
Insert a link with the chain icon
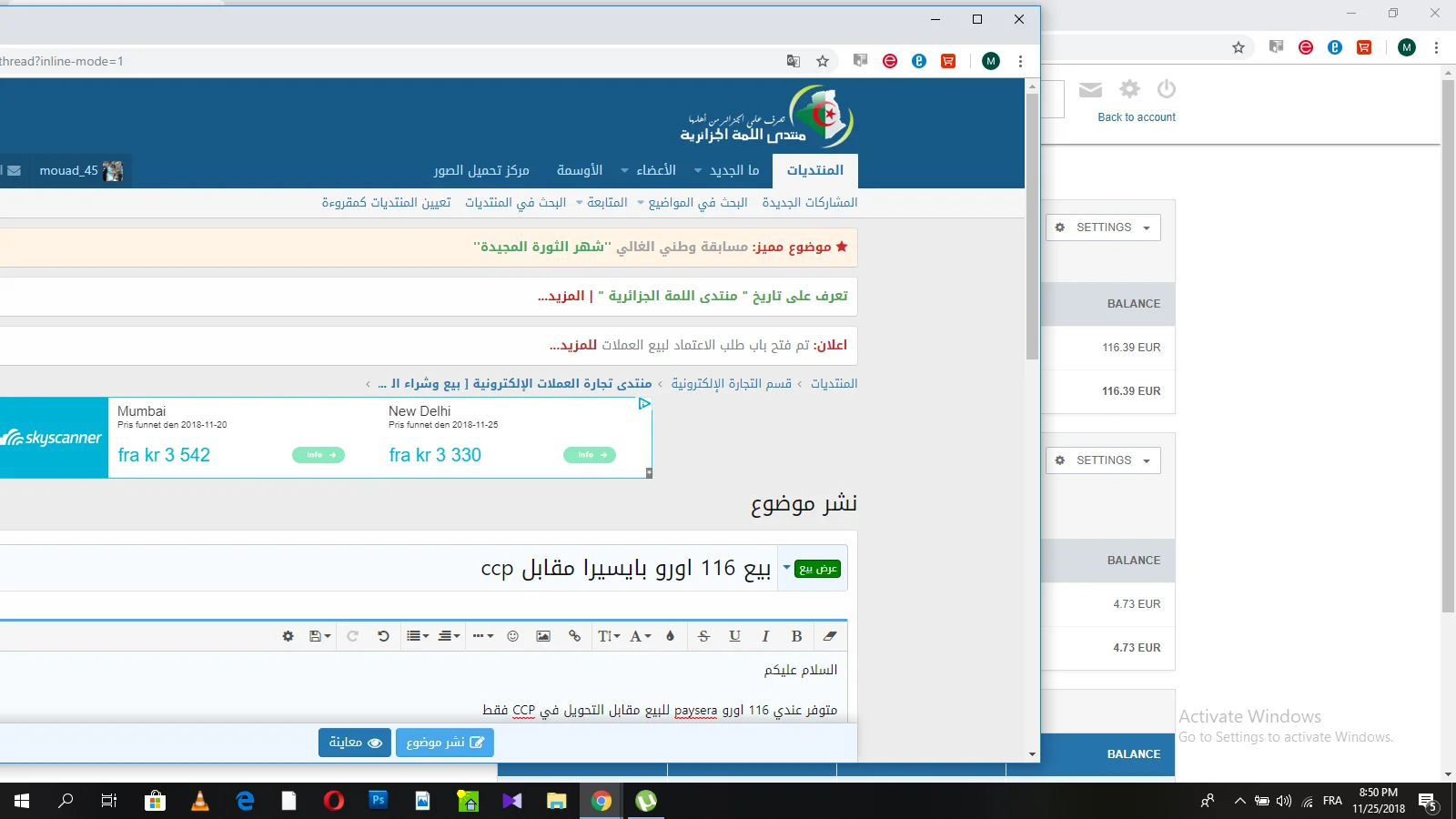pos(574,636)
